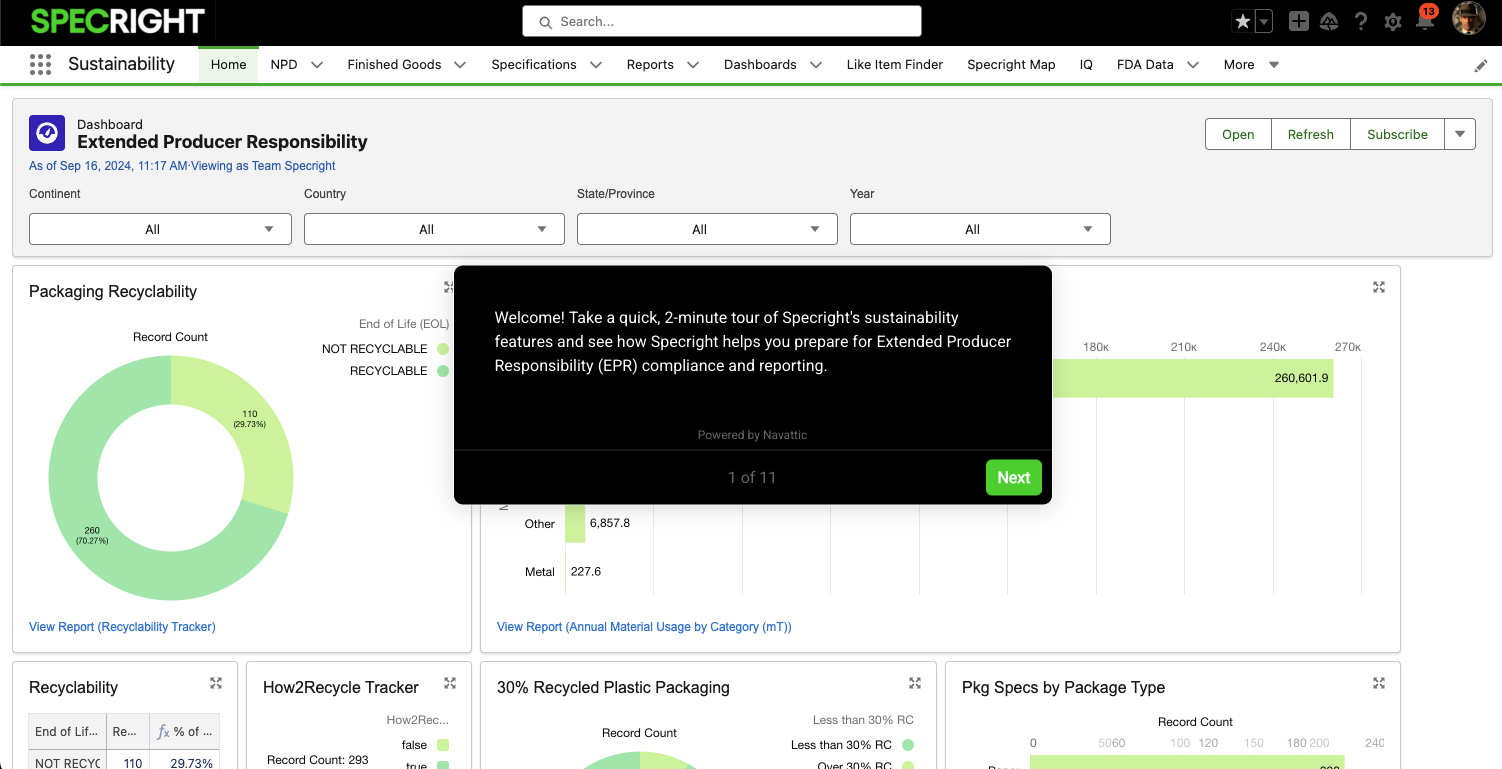Click the Favorites star icon

pyautogui.click(x=1242, y=21)
